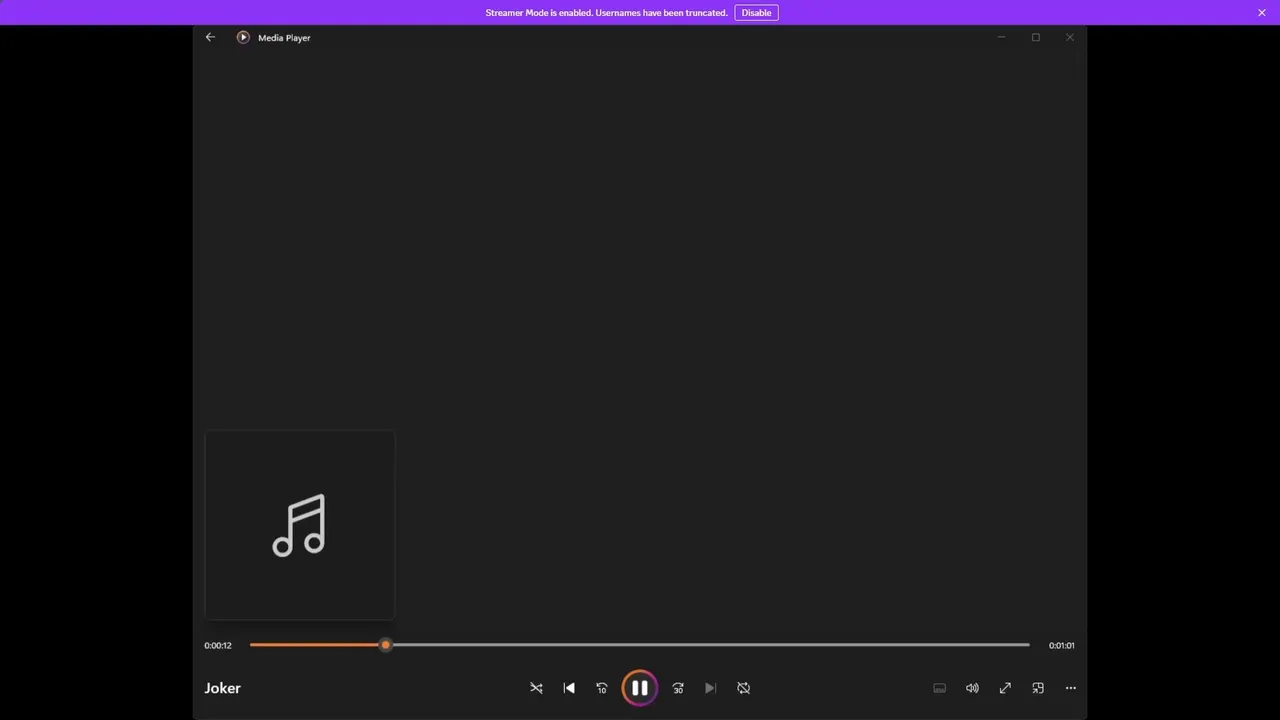1280x720 pixels.
Task: Go back using the back arrow
Action: pyautogui.click(x=210, y=37)
